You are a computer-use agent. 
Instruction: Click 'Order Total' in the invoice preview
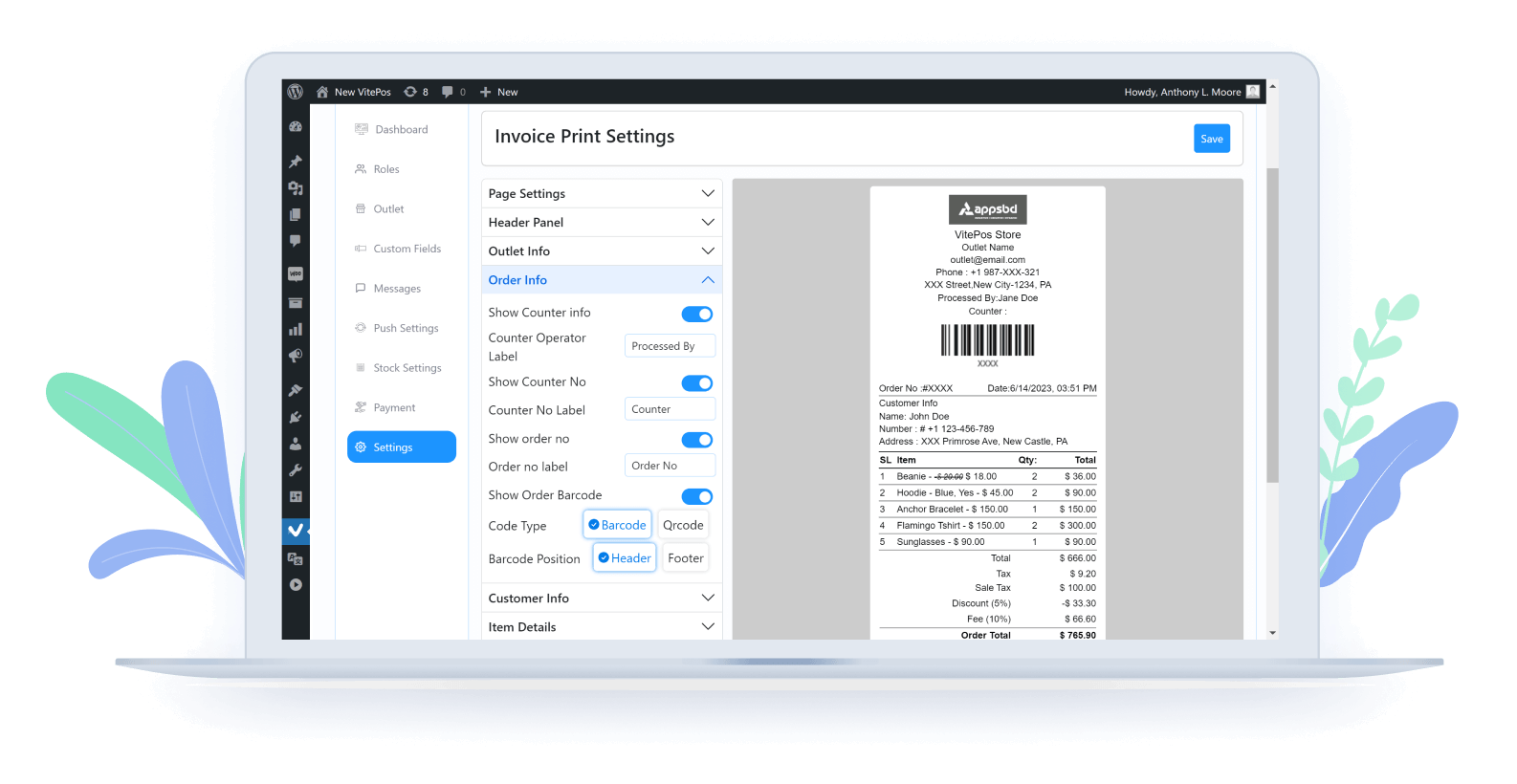pos(985,635)
